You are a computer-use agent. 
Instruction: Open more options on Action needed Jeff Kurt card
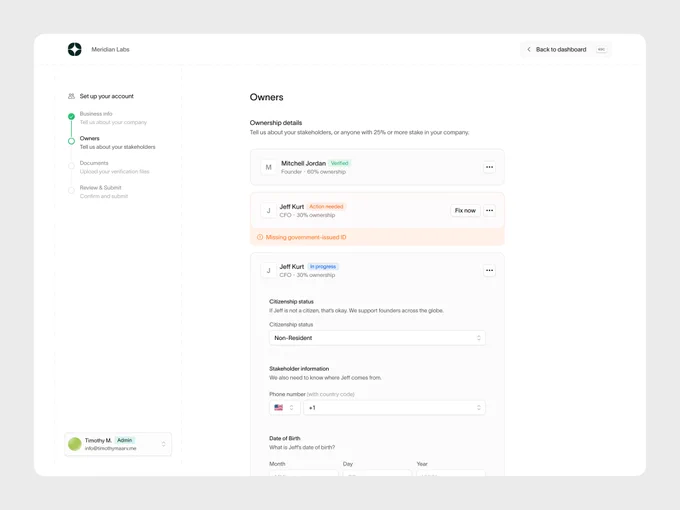[x=489, y=210]
